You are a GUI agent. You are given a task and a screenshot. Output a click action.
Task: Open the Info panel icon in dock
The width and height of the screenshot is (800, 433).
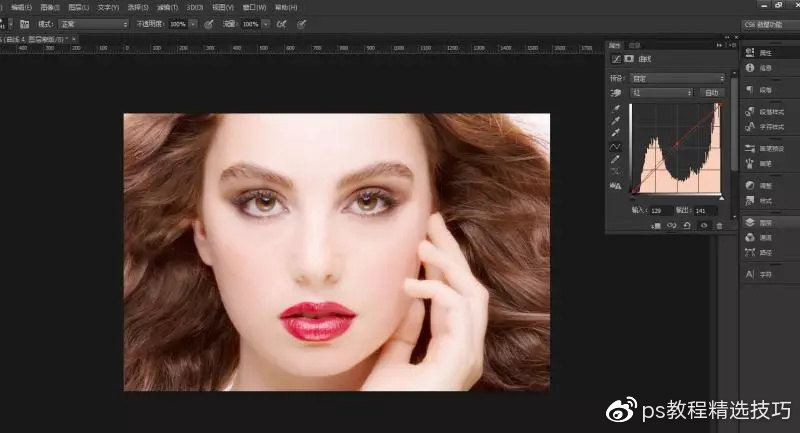click(x=751, y=68)
